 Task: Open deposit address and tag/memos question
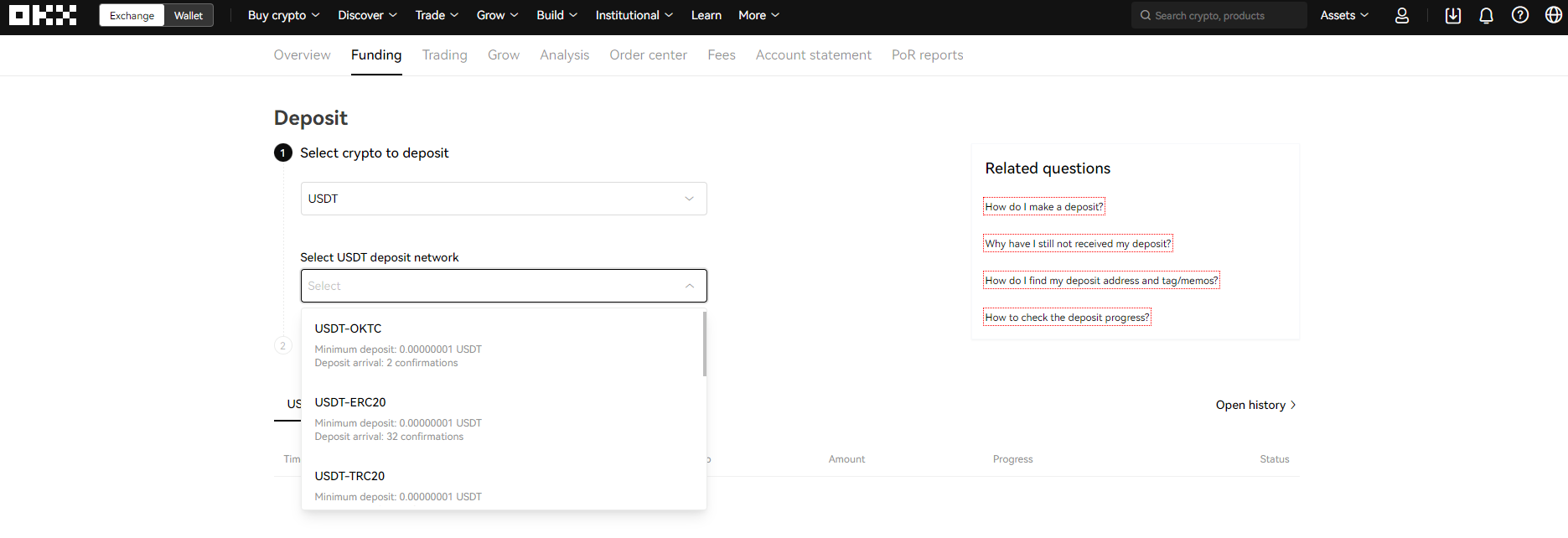pyautogui.click(x=1101, y=281)
